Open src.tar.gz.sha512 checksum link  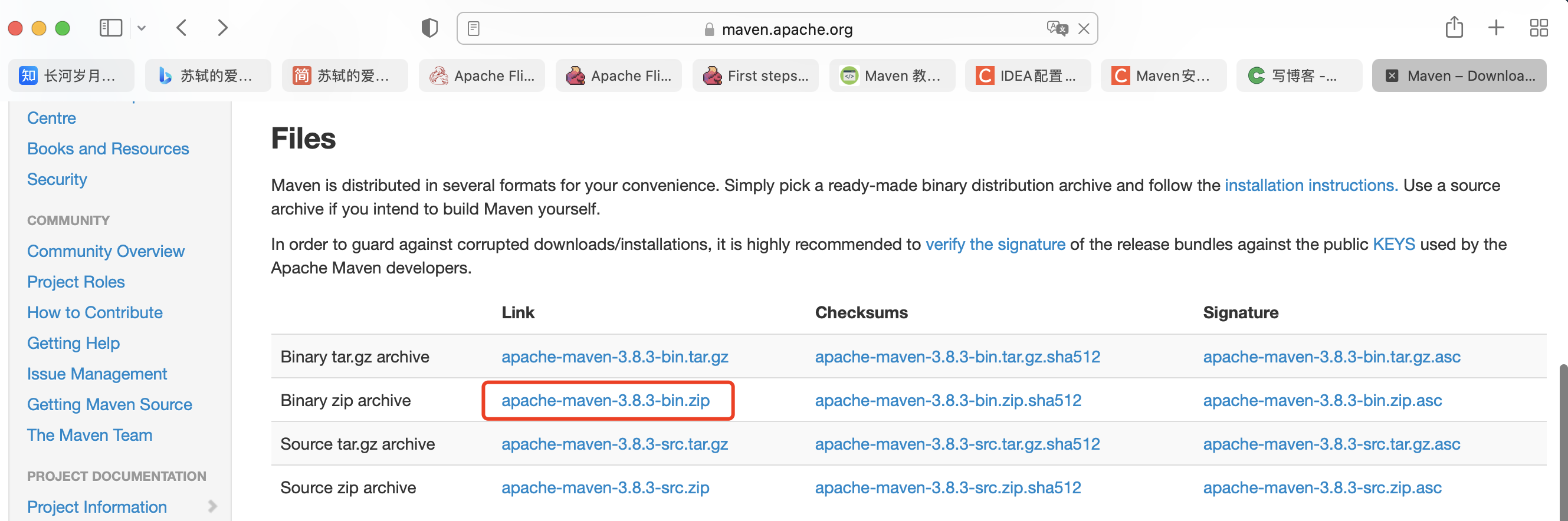958,444
